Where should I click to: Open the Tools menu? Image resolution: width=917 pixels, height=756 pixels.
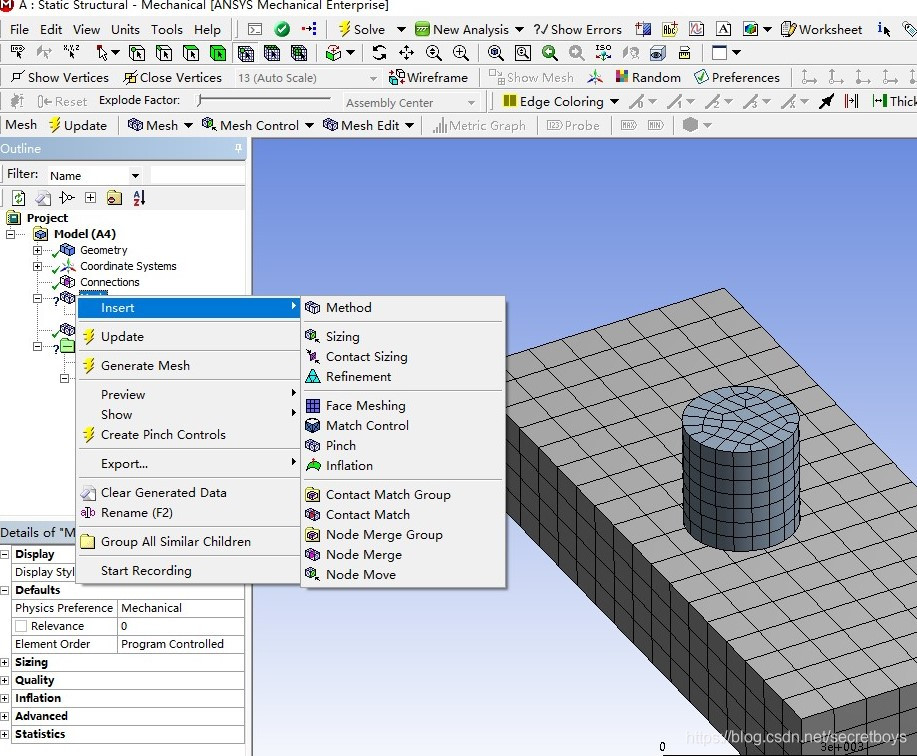tap(167, 29)
